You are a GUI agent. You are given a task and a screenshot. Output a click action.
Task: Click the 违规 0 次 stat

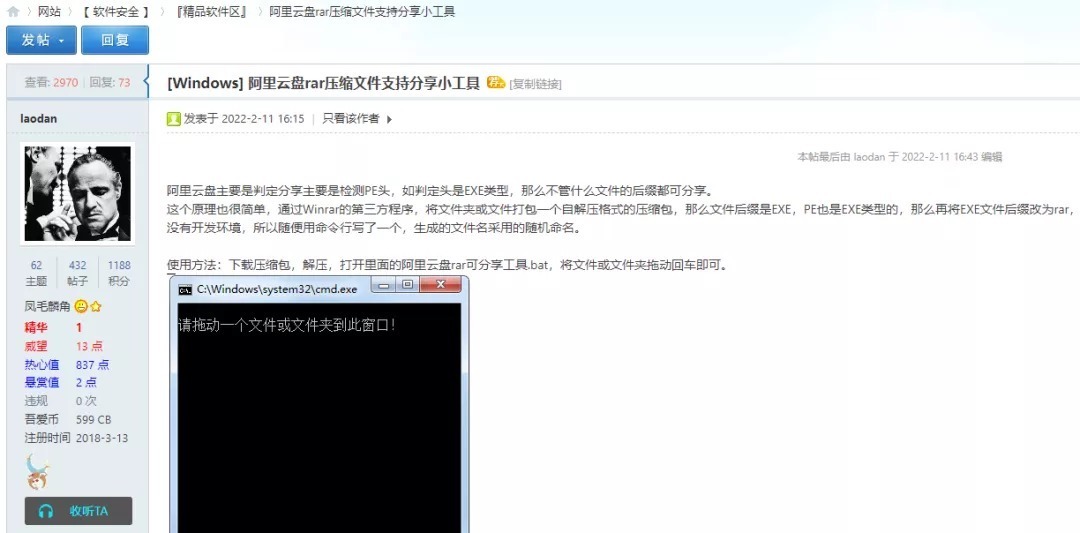61,401
